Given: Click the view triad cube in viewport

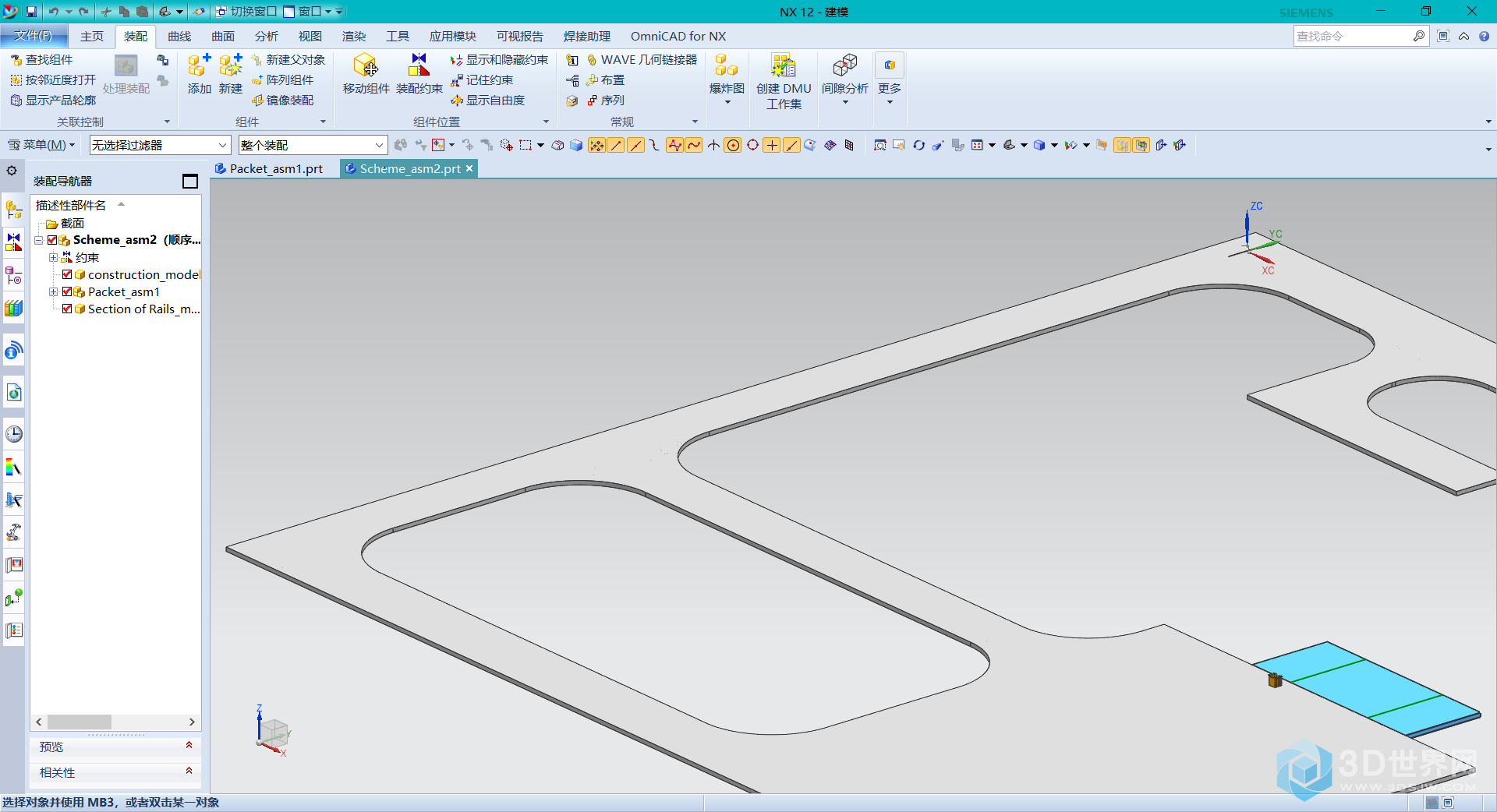Looking at the screenshot, I should [x=274, y=732].
